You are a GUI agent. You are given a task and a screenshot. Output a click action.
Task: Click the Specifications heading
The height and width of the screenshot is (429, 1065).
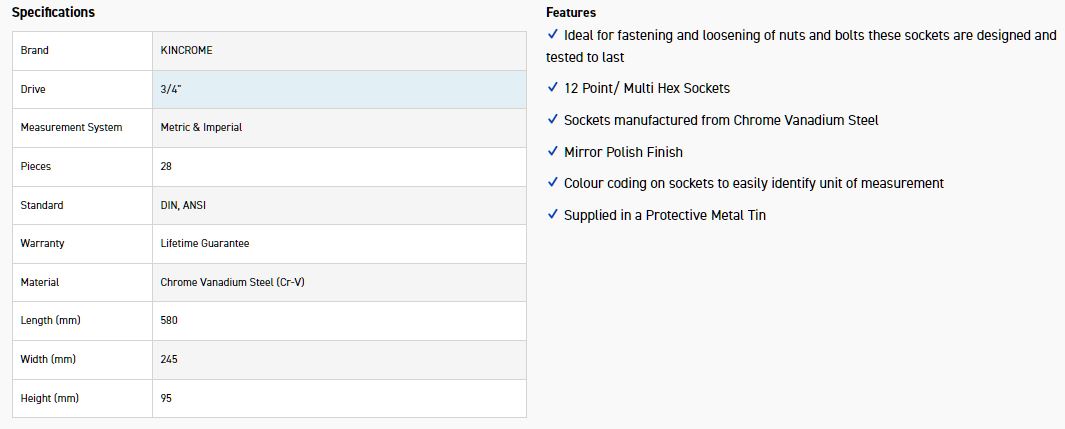pyautogui.click(x=53, y=12)
